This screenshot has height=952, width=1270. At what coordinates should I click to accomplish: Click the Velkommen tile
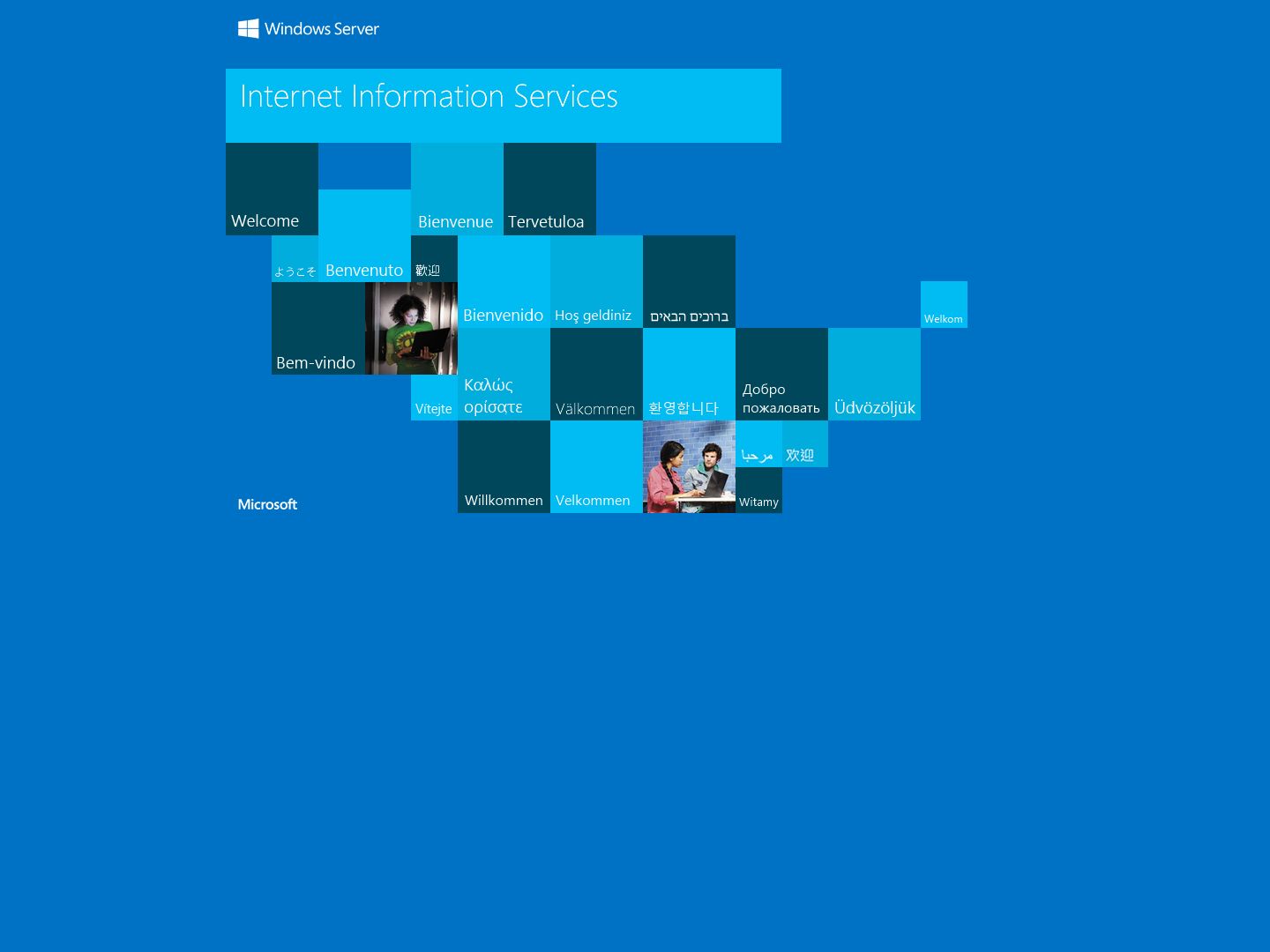[596, 466]
